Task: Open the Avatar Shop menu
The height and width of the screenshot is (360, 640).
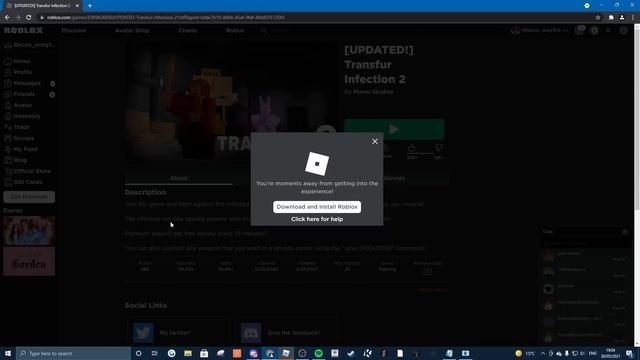Action: click(x=132, y=30)
